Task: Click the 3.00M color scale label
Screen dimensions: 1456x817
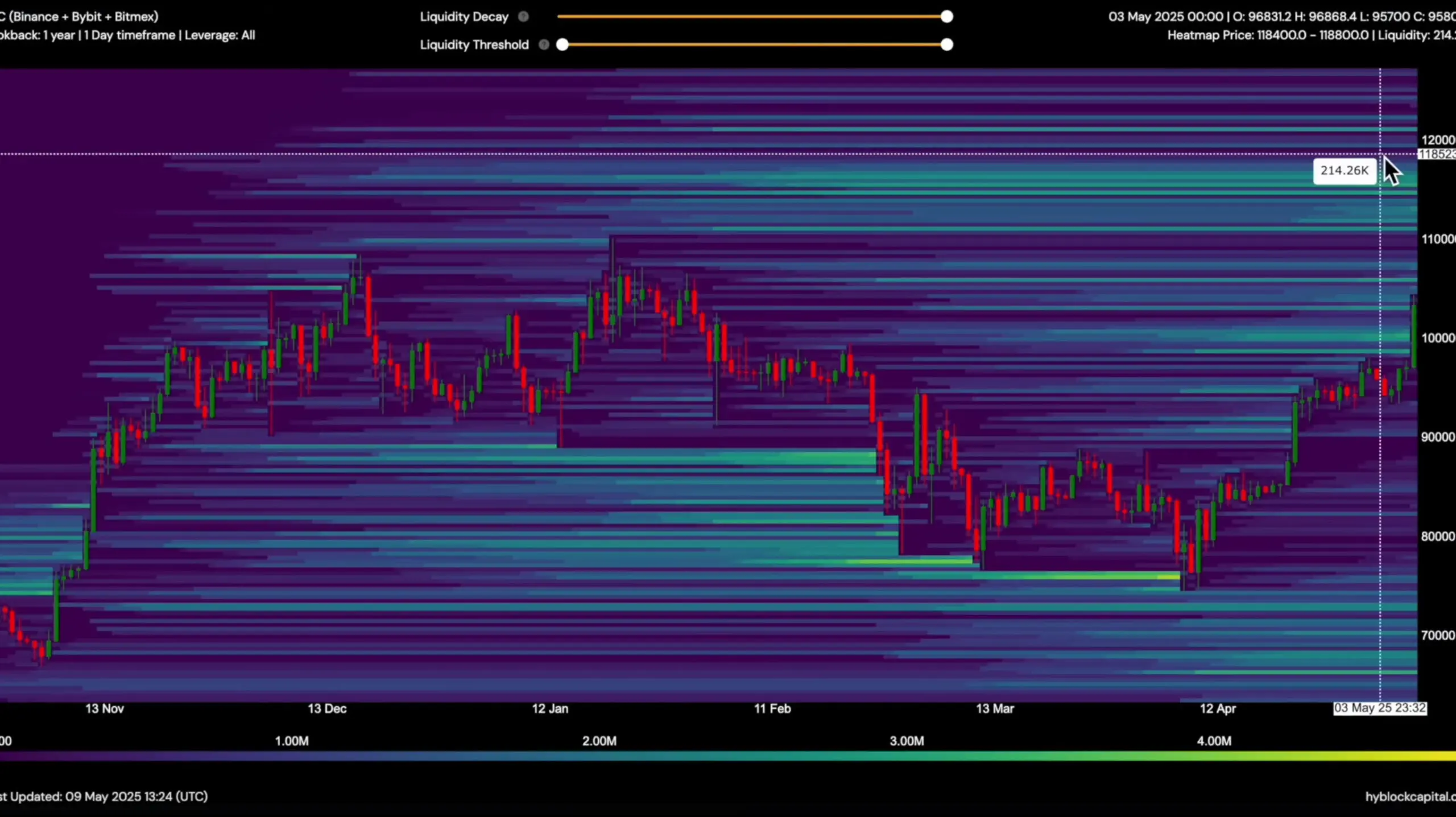Action: click(907, 741)
